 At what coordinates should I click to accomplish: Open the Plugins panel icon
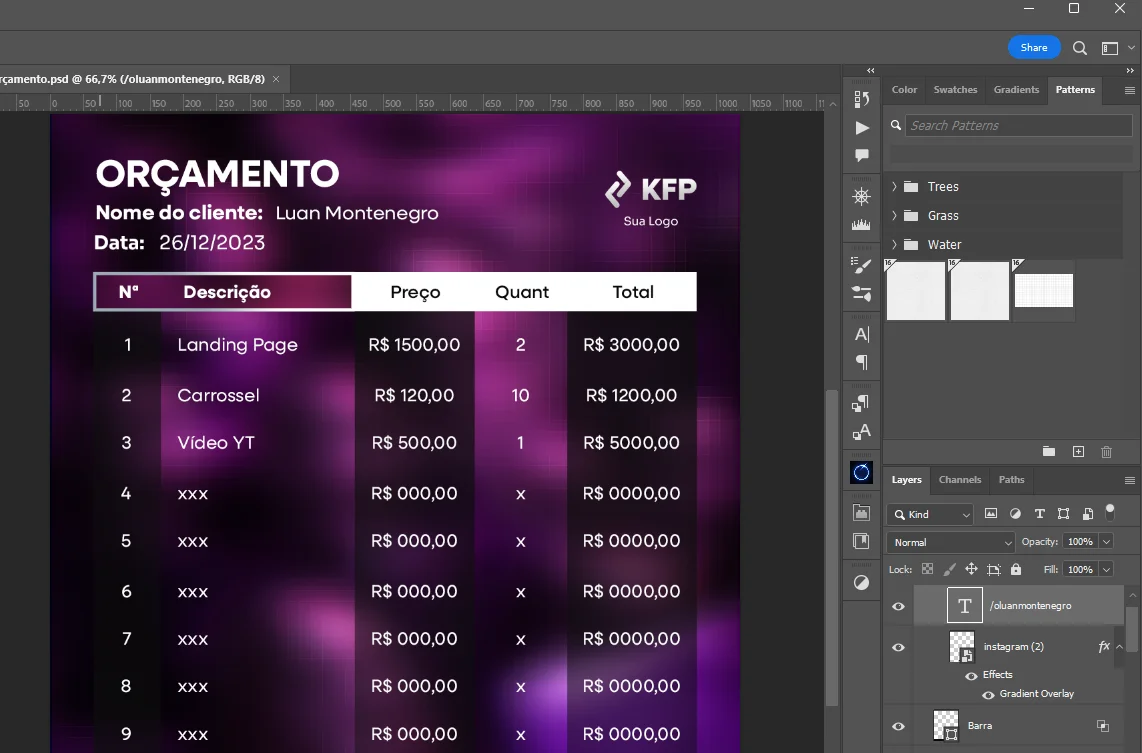862,513
